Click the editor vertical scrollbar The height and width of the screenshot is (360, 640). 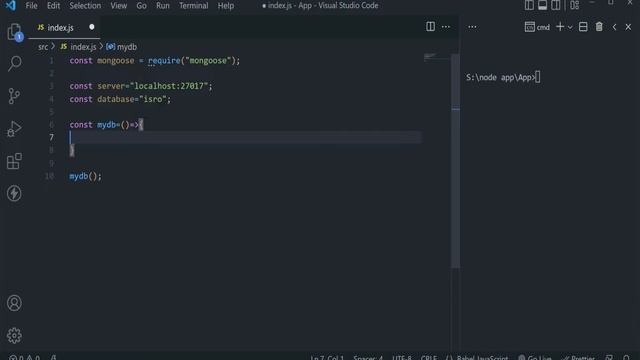[x=456, y=160]
